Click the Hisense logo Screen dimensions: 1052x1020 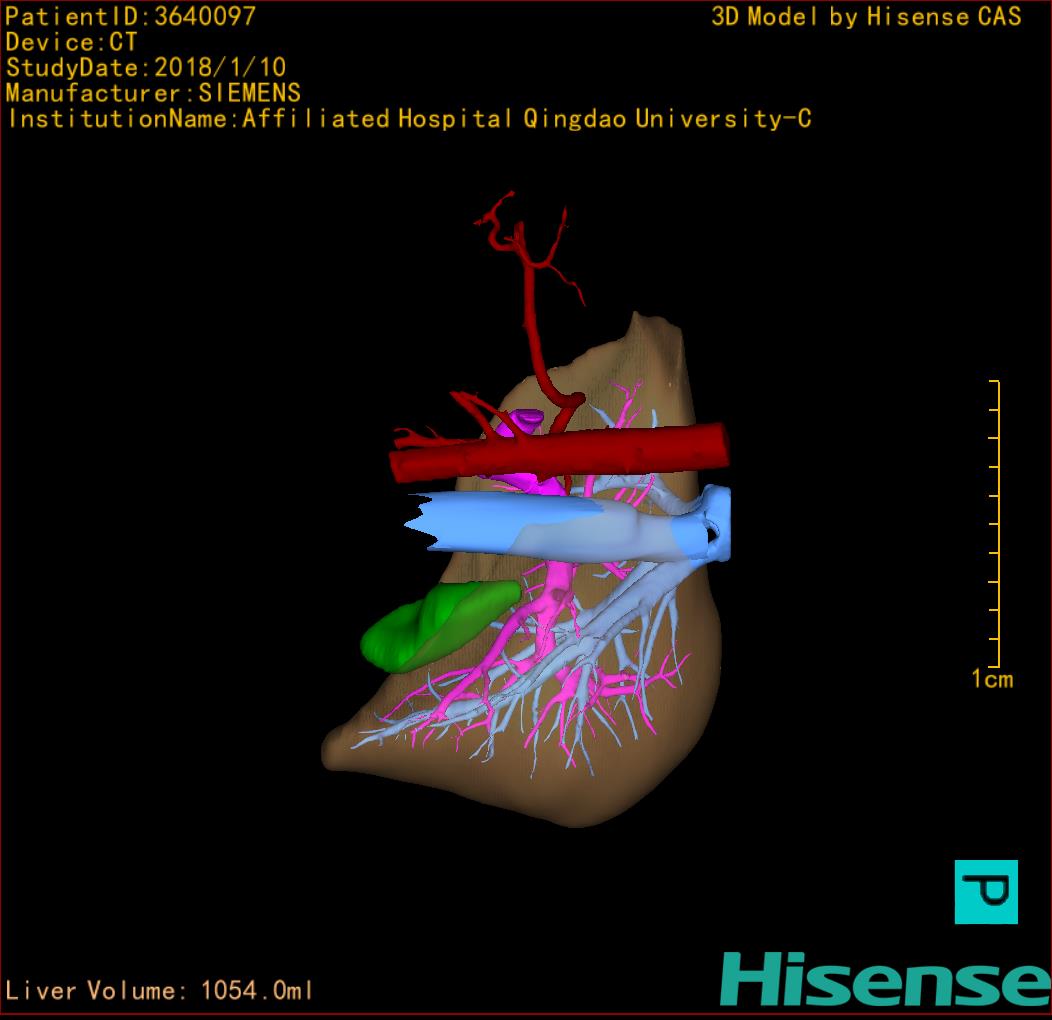[x=886, y=980]
